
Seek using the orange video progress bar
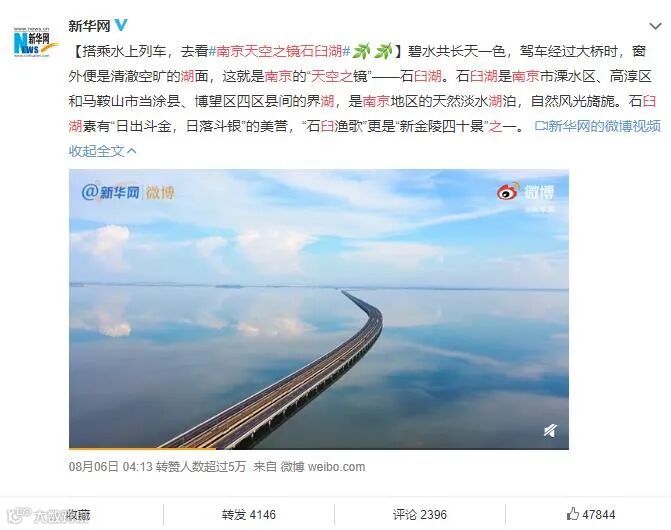tap(319, 448)
